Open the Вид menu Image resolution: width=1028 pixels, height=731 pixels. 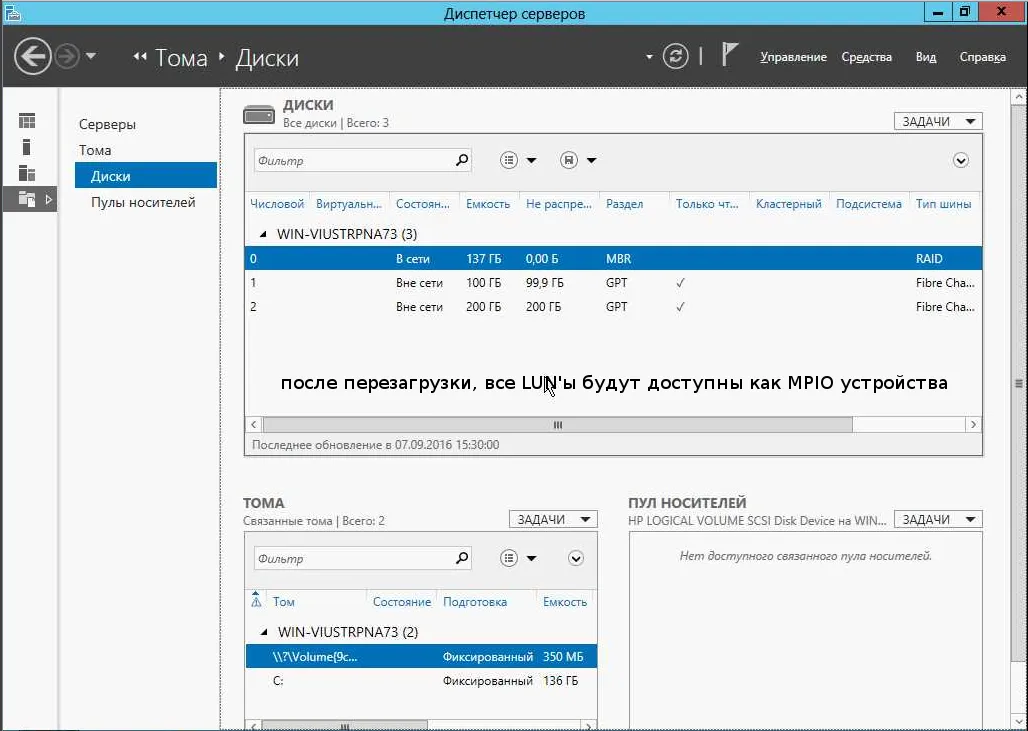tap(926, 57)
